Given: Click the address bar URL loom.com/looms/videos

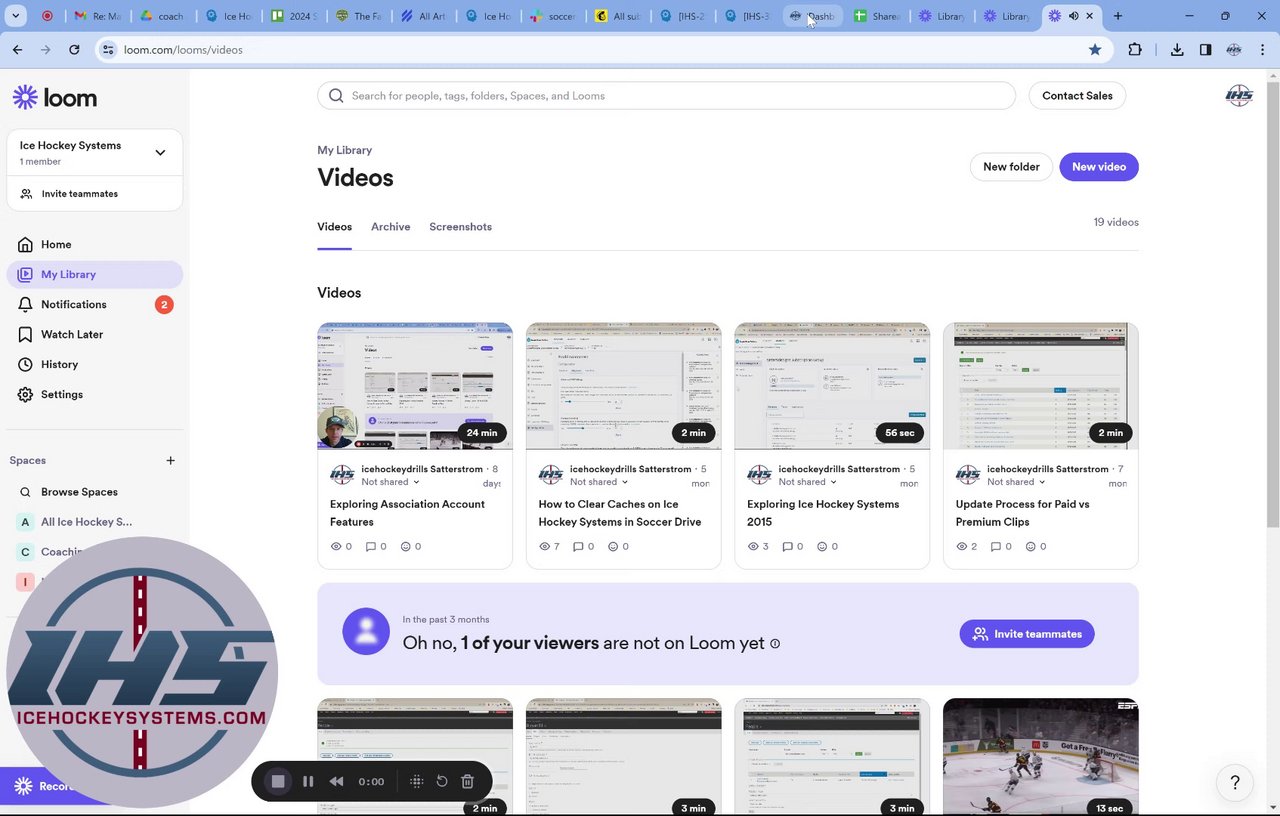Looking at the screenshot, I should click(x=183, y=49).
